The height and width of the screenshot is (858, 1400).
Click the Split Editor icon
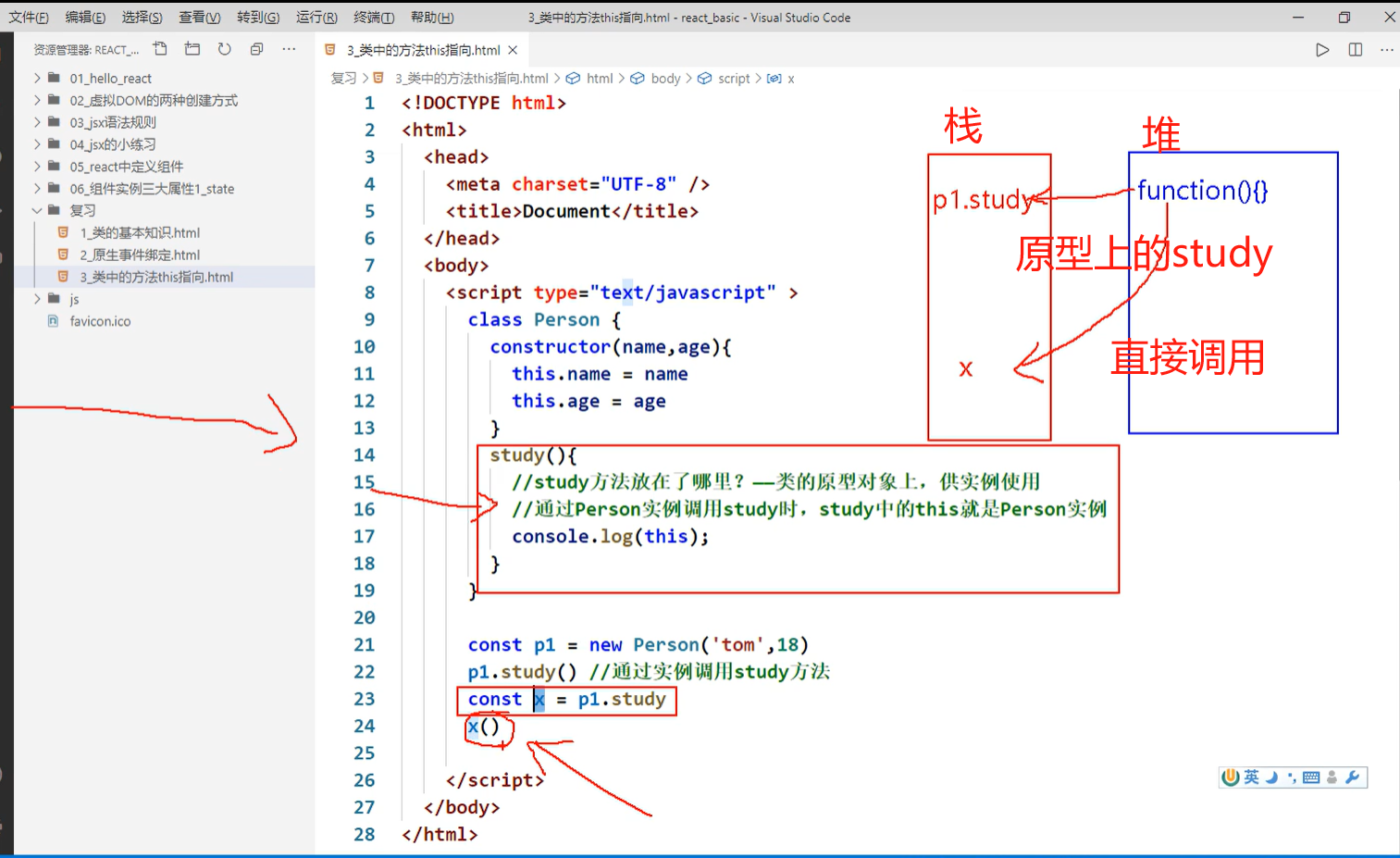point(1355,50)
